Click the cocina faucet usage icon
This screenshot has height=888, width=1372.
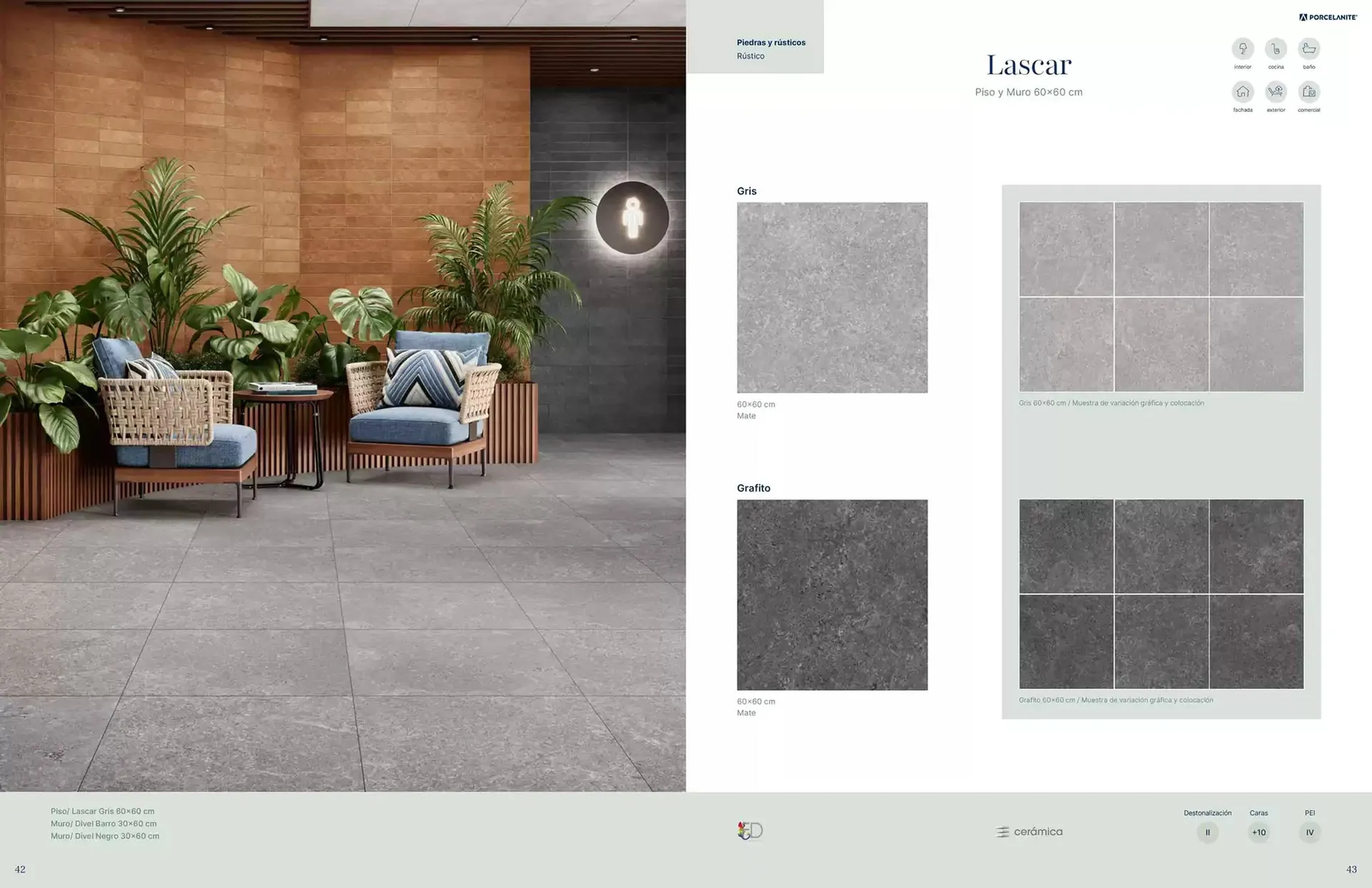pos(1276,49)
